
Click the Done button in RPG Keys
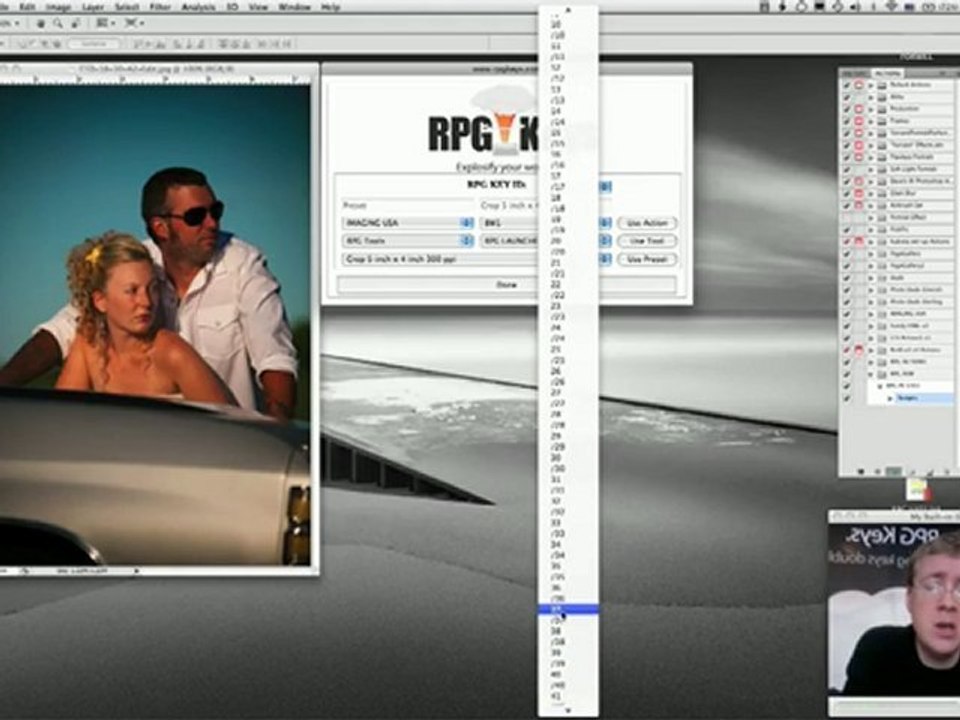(506, 285)
